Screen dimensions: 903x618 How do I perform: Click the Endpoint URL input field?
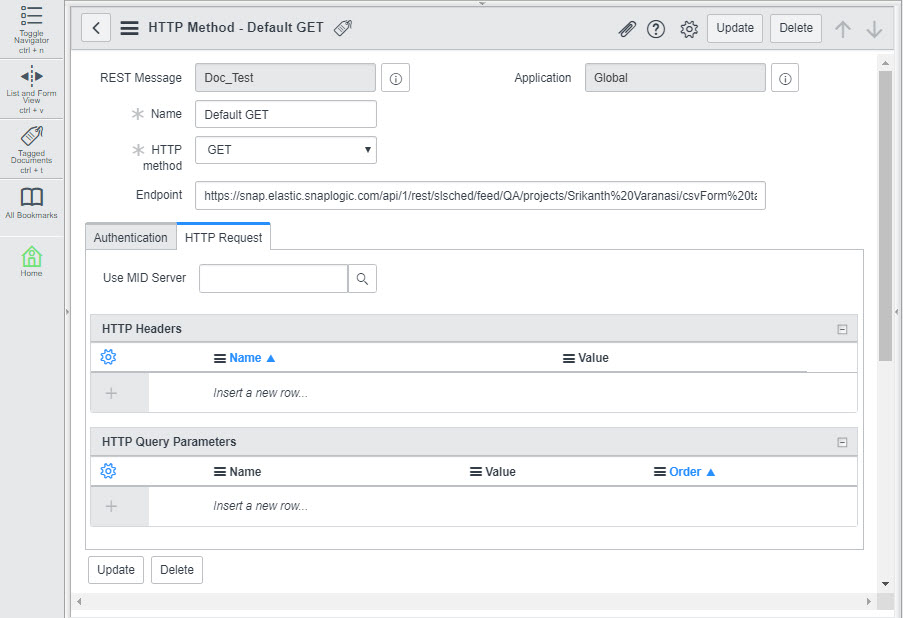click(480, 196)
